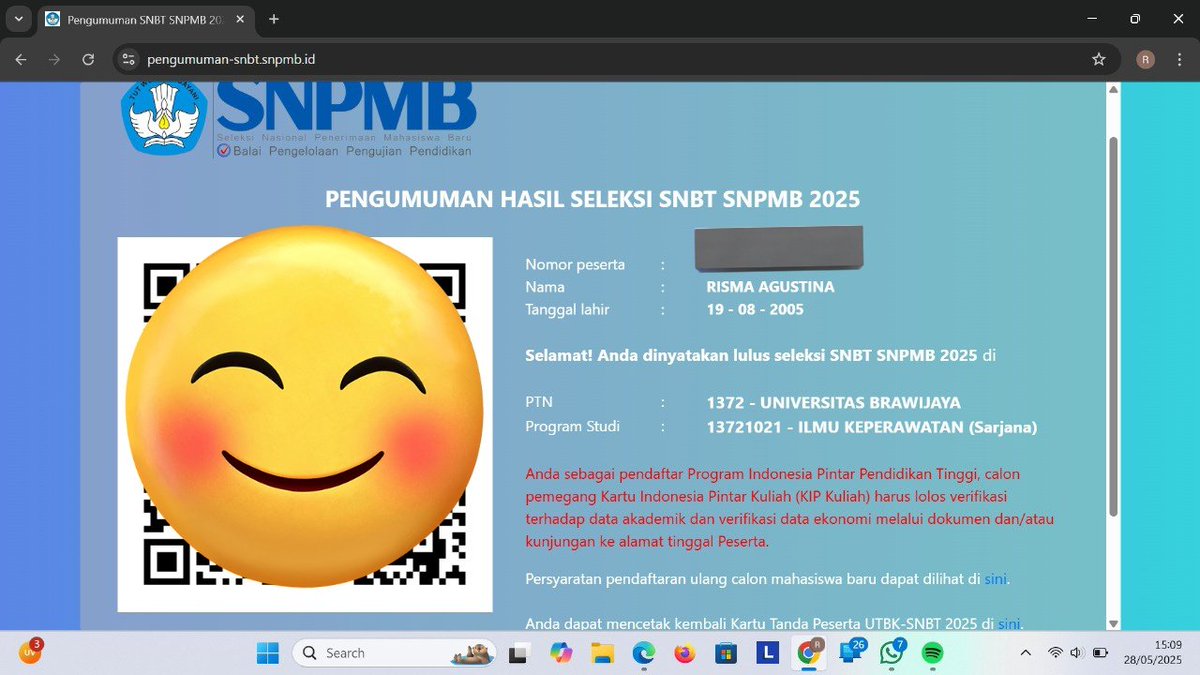Image resolution: width=1200 pixels, height=675 pixels.
Task: Open the tab search dropdown
Action: [18, 19]
